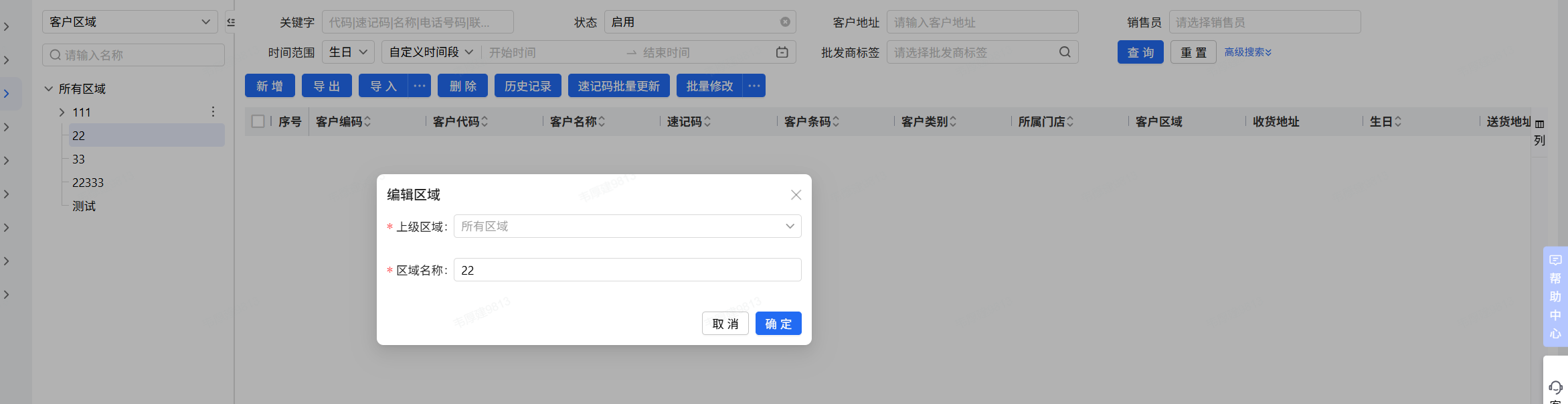Image resolution: width=1568 pixels, height=404 pixels.
Task: Toggle select-all checkbox in table header
Action: (x=258, y=121)
